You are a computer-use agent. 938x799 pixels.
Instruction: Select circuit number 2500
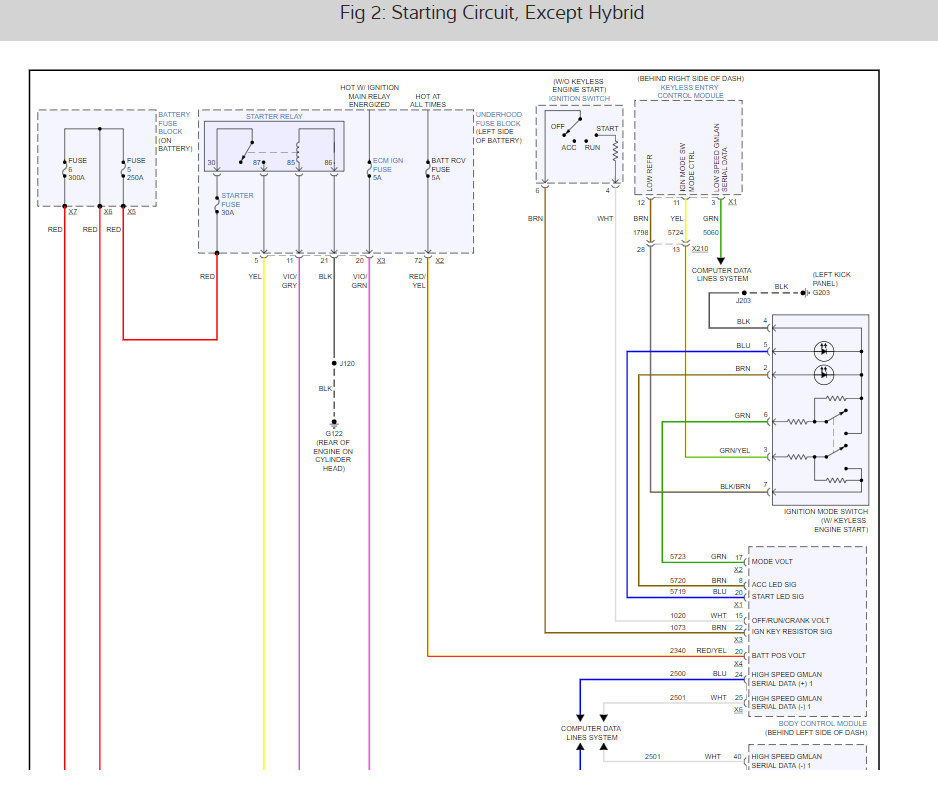pyautogui.click(x=678, y=674)
